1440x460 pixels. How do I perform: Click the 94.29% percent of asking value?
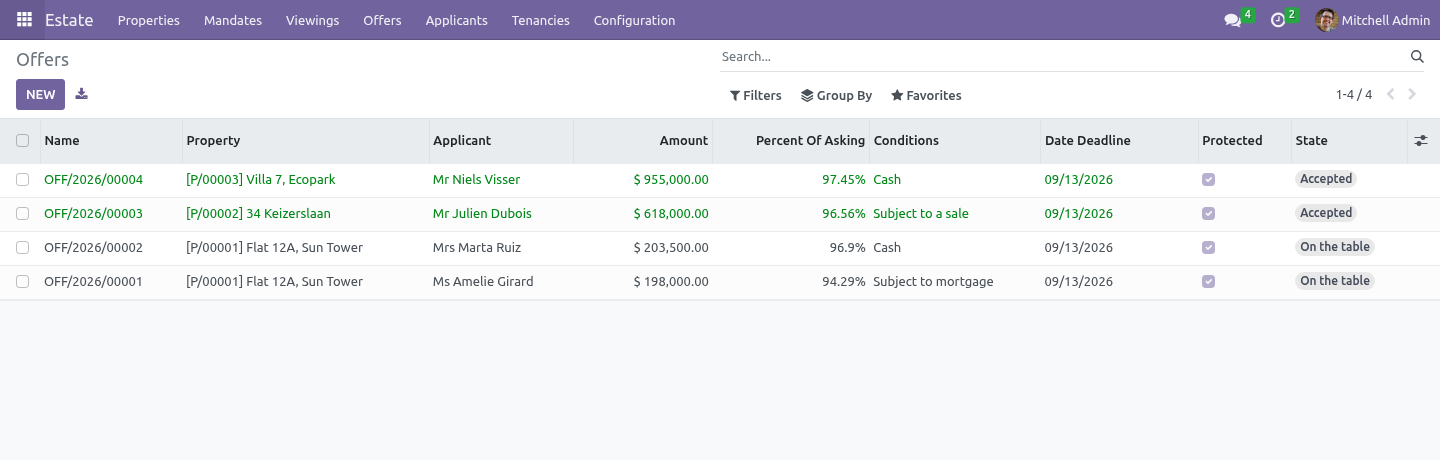[844, 282]
